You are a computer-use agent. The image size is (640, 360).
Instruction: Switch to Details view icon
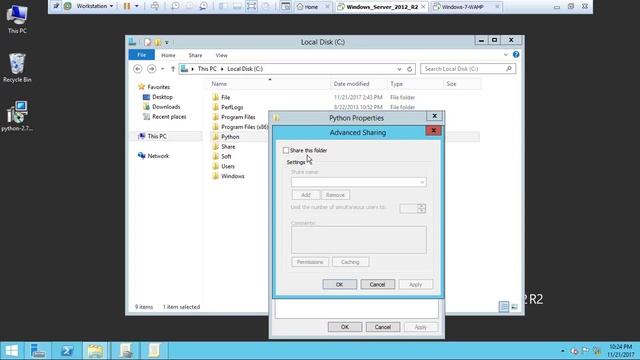point(504,307)
